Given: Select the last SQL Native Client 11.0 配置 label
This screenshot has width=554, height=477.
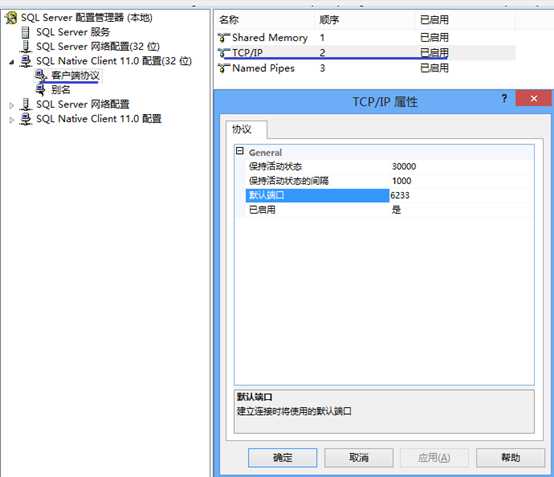Looking at the screenshot, I should [x=99, y=119].
